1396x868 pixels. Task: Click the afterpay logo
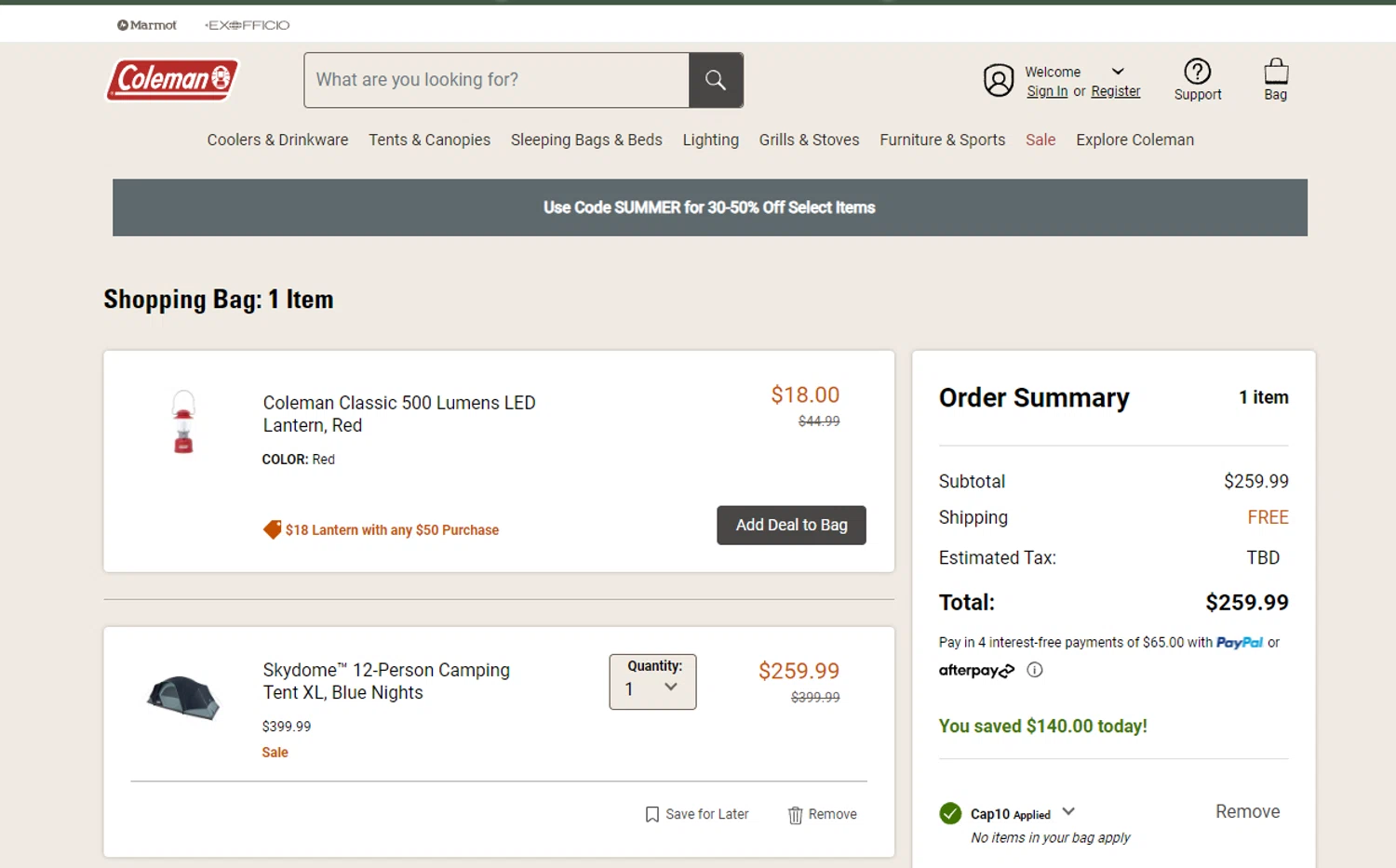click(976, 670)
